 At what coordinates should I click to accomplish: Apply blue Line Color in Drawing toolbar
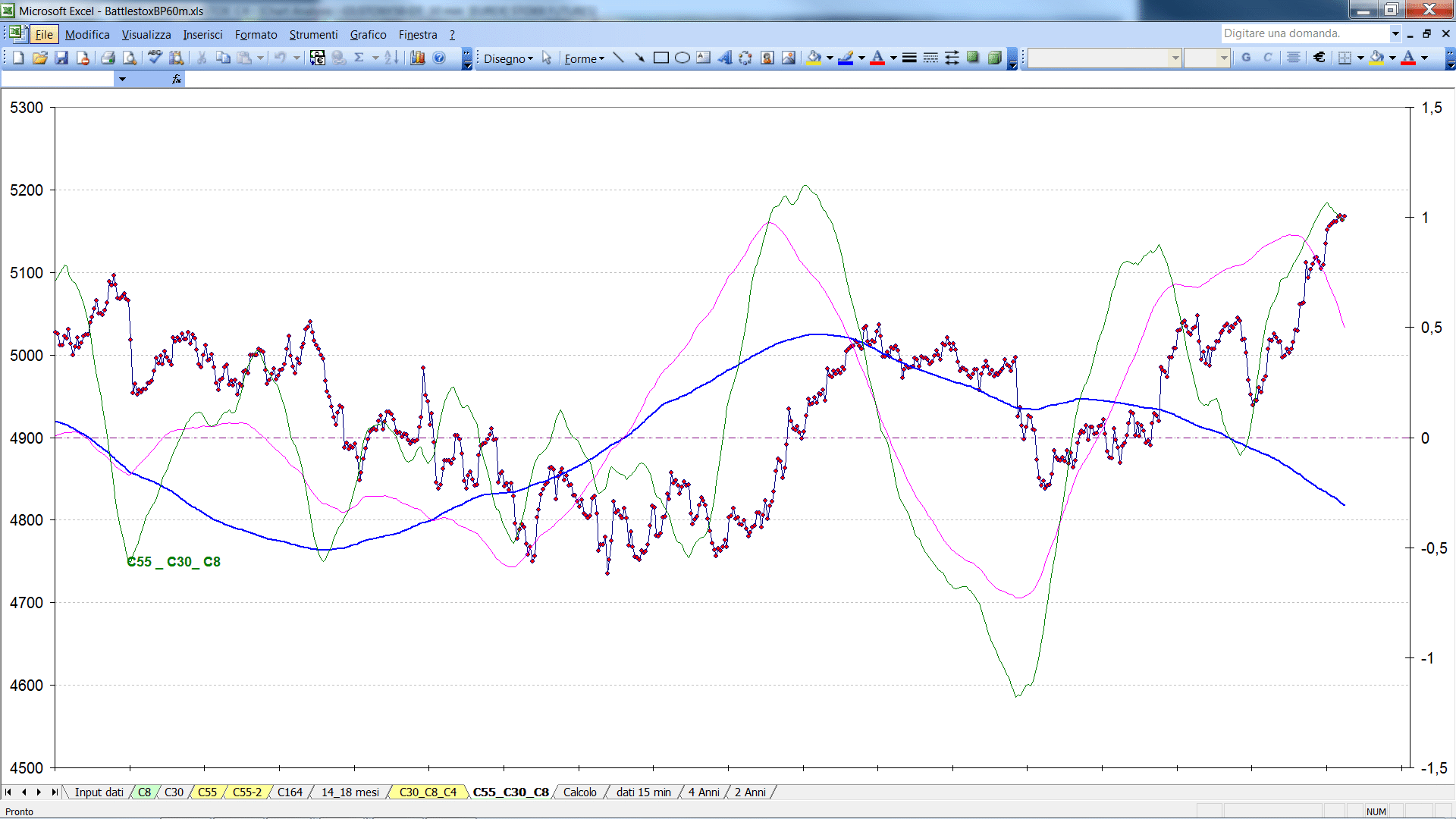click(846, 58)
